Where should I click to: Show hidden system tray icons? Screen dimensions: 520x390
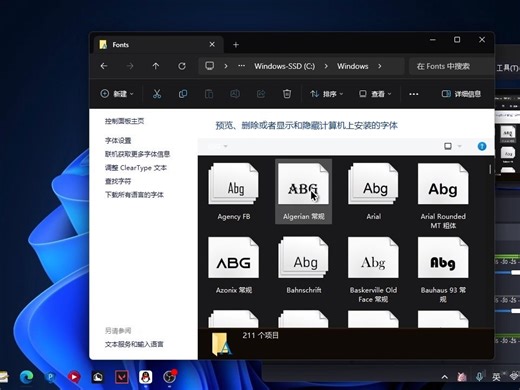[x=444, y=377]
